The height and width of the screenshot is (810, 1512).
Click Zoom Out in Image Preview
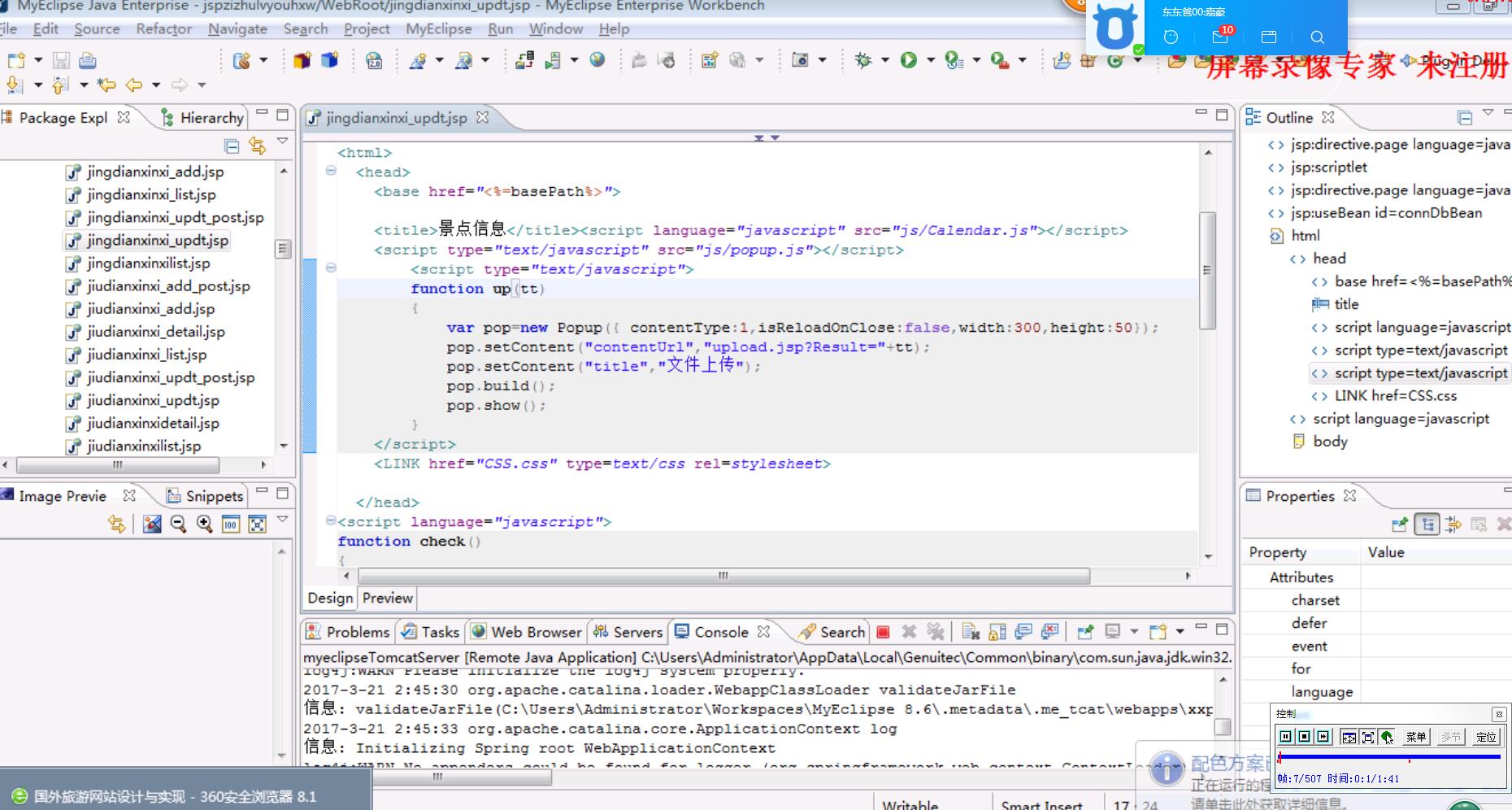pos(178,524)
